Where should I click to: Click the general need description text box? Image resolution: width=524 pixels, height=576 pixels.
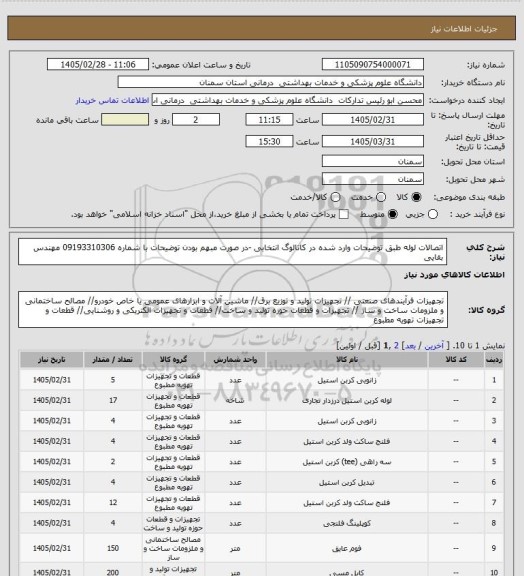point(233,252)
